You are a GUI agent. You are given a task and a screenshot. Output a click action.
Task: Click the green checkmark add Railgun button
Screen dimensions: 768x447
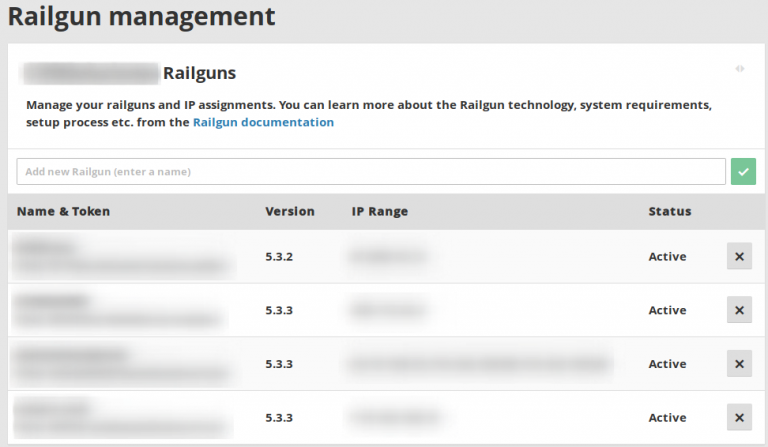pyautogui.click(x=743, y=171)
